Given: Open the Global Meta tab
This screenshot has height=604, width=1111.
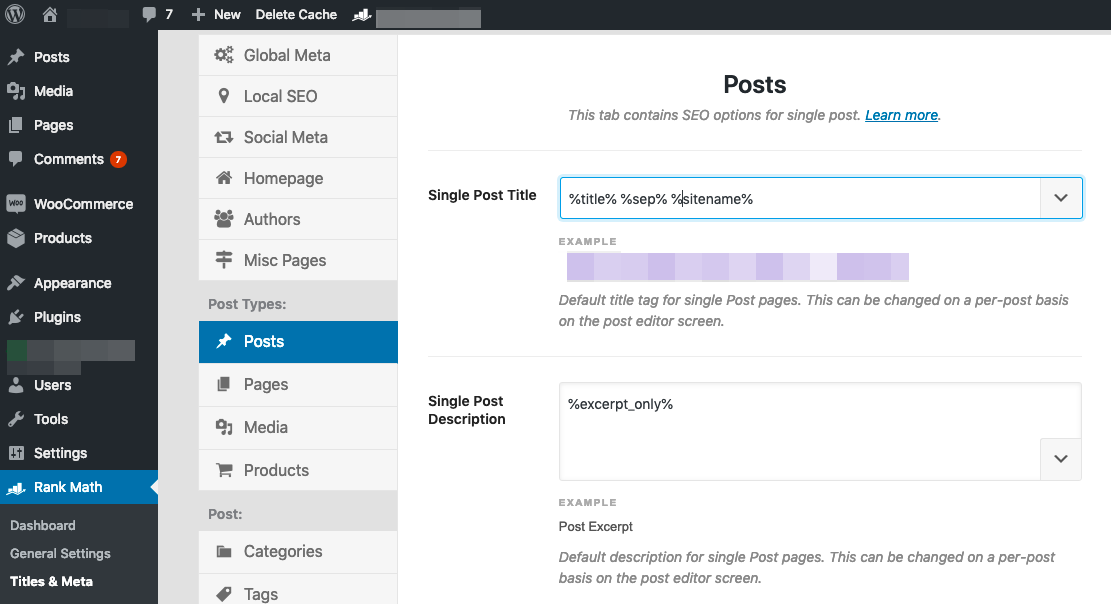Looking at the screenshot, I should [x=298, y=55].
